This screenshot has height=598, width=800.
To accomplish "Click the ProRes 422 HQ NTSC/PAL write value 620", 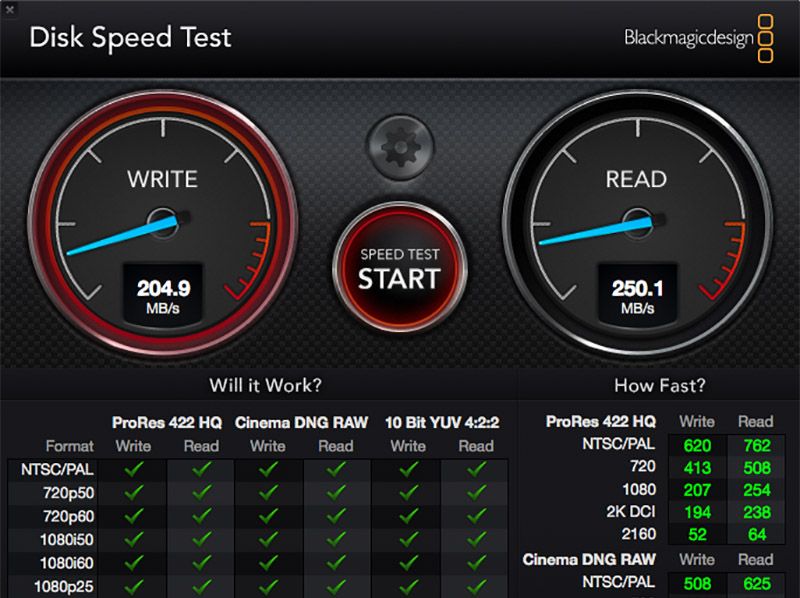I will [x=696, y=446].
